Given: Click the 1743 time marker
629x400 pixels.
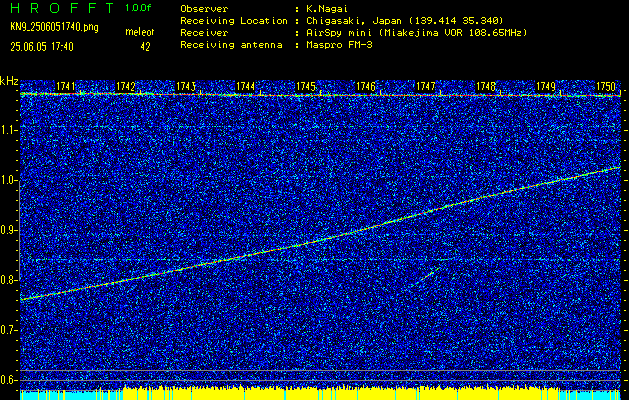Looking at the screenshot, I should 186,86.
